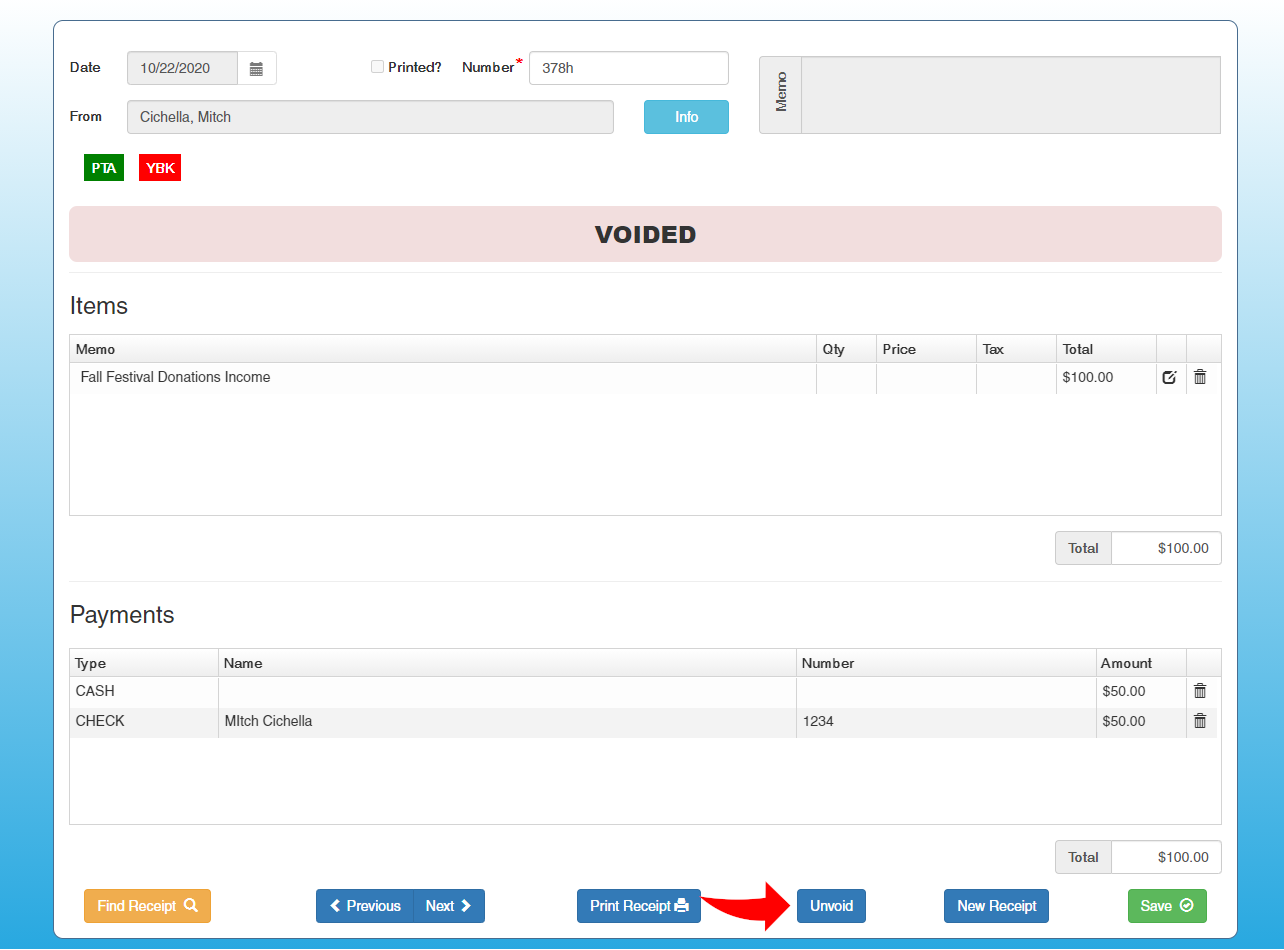Click the Info button
The height and width of the screenshot is (950, 1284).
[686, 117]
